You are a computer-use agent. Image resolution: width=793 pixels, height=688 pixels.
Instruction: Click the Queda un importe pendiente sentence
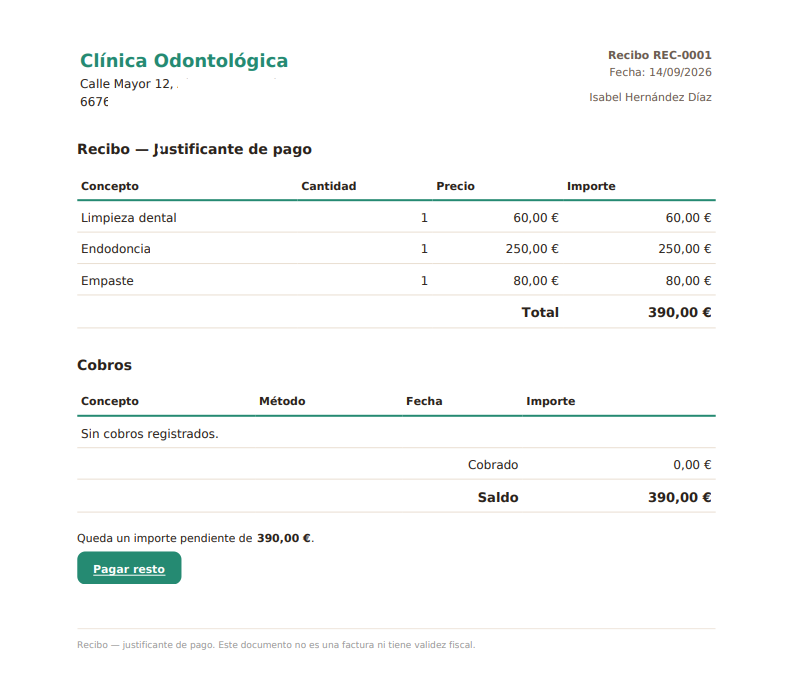point(196,538)
